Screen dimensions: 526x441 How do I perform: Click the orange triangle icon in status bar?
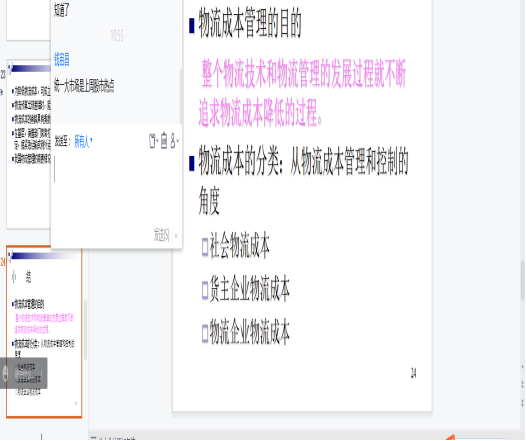point(450,437)
